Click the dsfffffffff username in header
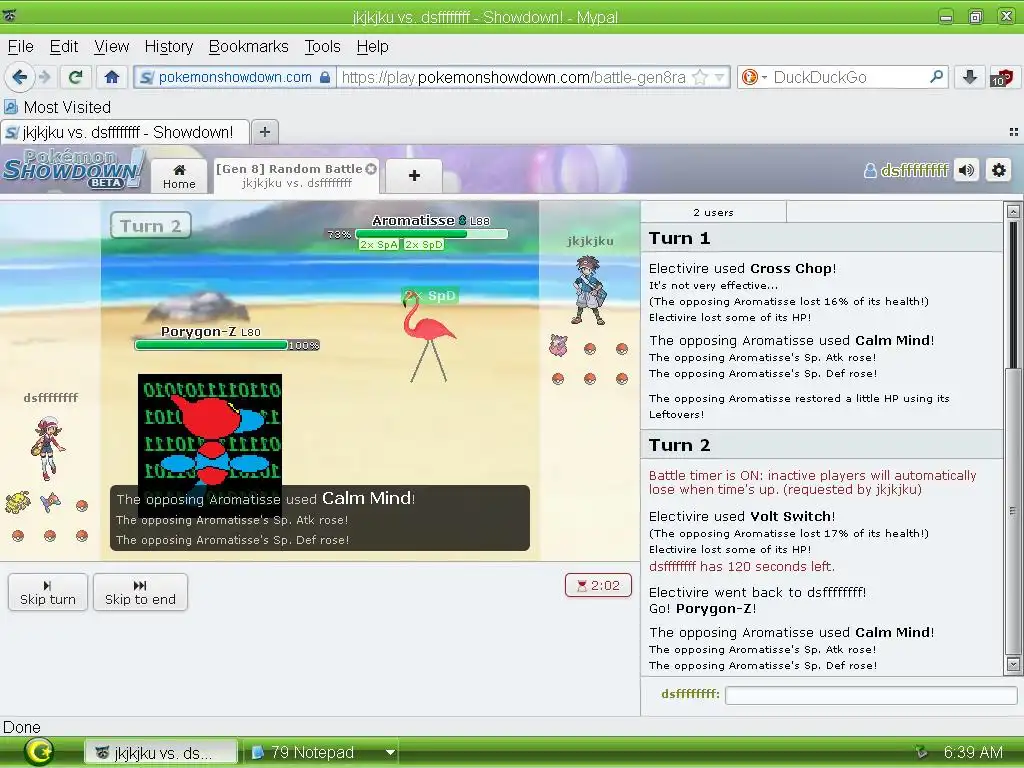The width and height of the screenshot is (1024, 768). (906, 170)
